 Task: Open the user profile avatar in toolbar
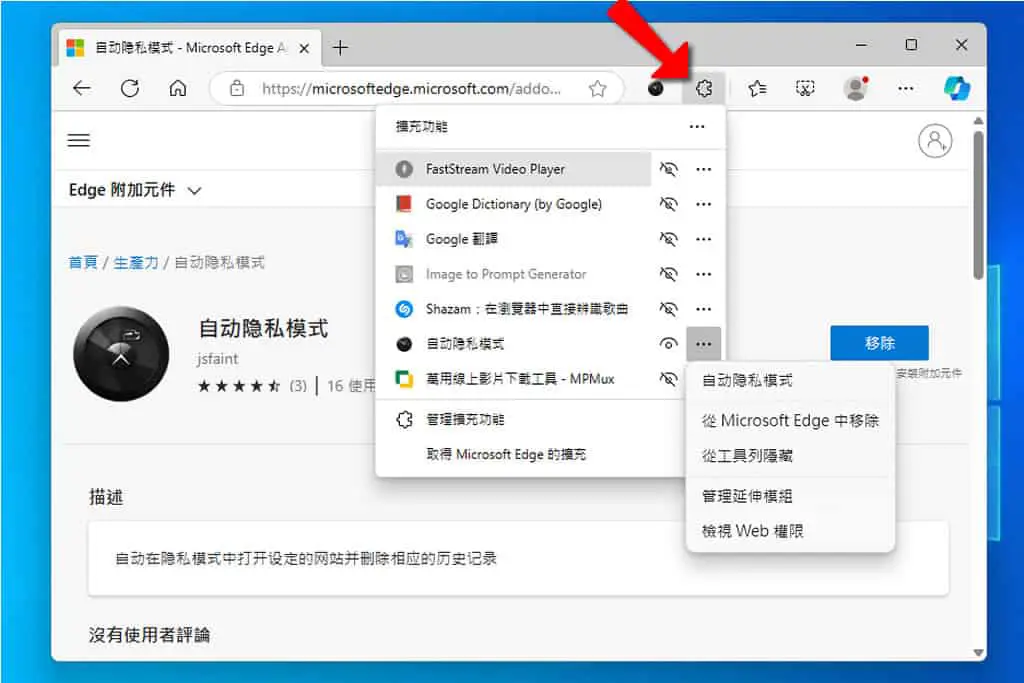pos(856,88)
